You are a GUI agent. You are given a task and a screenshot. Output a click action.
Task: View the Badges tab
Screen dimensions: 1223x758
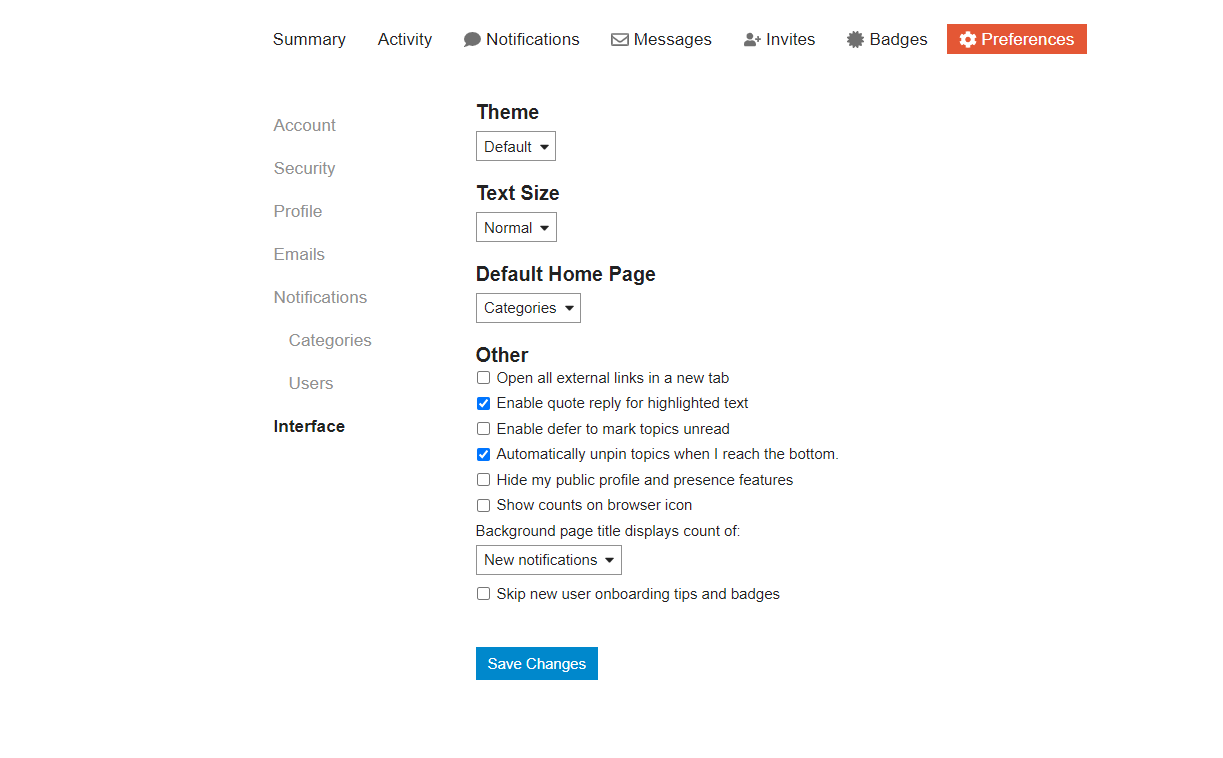[887, 39]
